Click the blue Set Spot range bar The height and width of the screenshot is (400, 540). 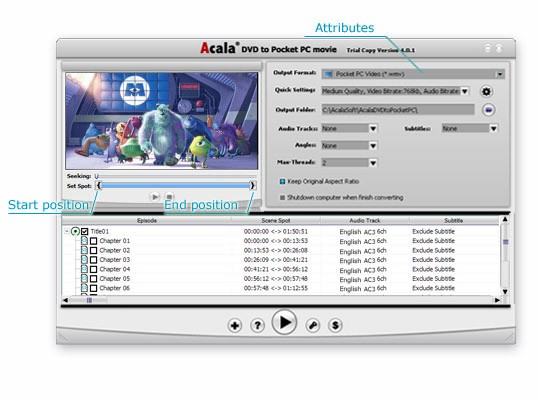[176, 186]
